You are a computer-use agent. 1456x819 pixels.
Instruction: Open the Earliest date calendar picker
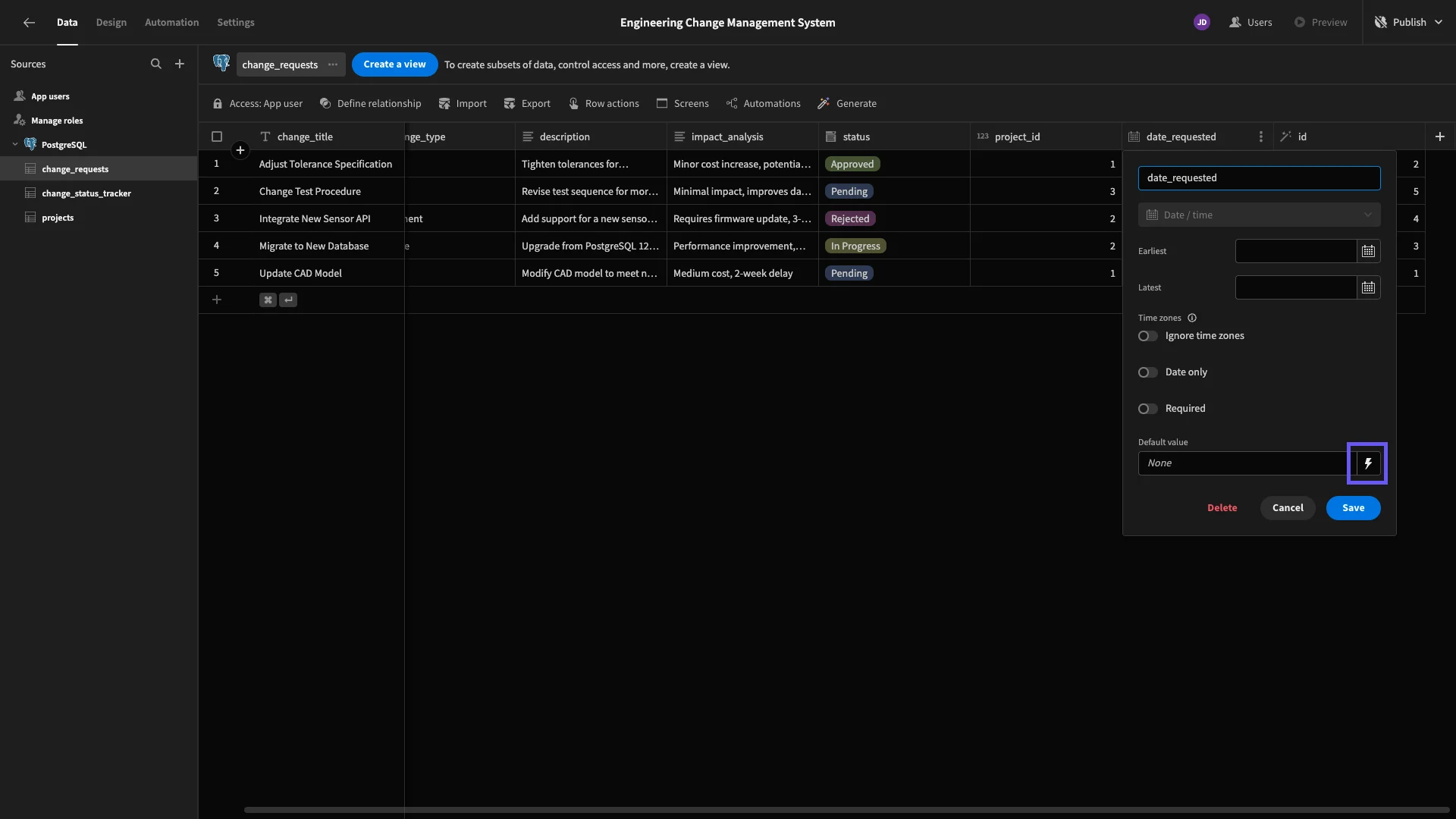pyautogui.click(x=1368, y=251)
